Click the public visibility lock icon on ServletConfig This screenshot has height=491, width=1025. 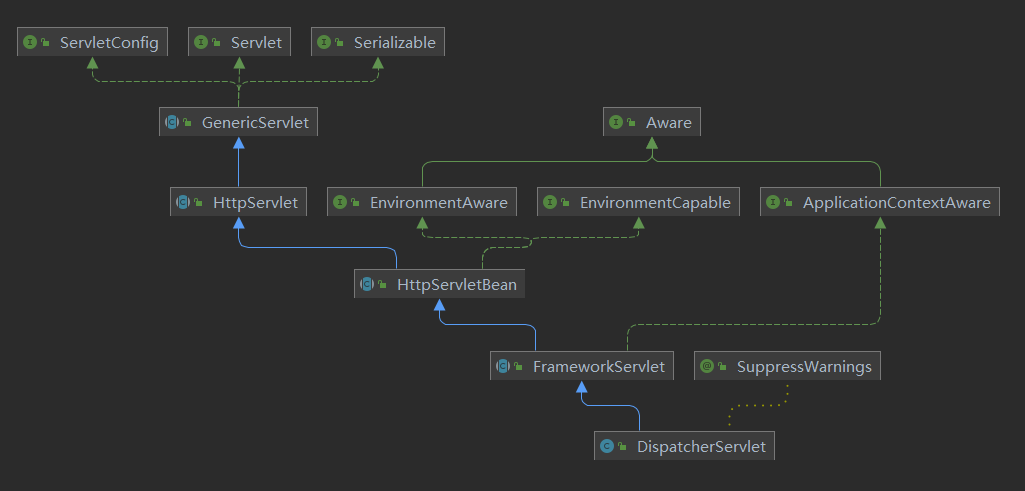click(x=46, y=42)
